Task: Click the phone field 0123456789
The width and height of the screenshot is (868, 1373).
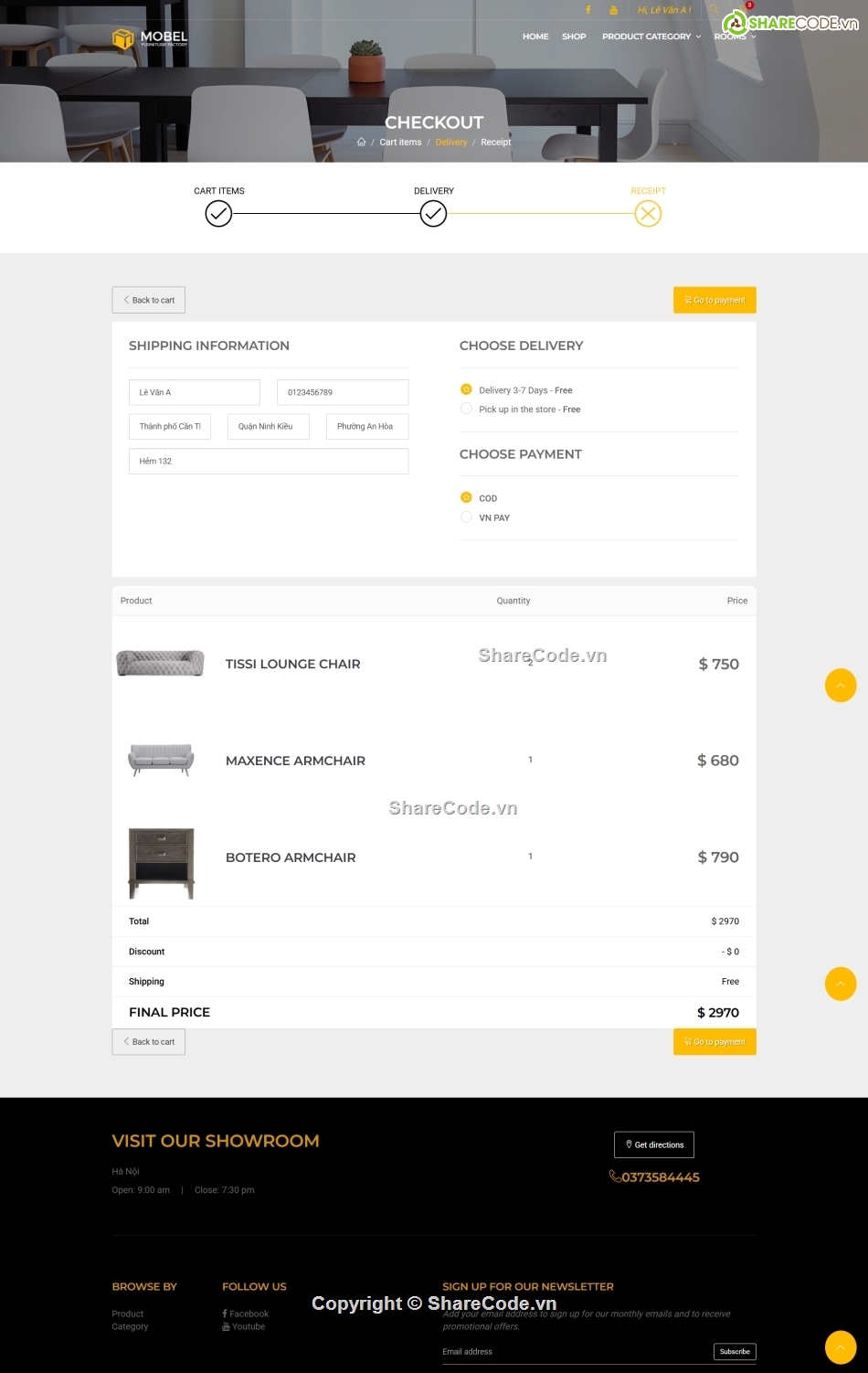Action: (x=343, y=392)
